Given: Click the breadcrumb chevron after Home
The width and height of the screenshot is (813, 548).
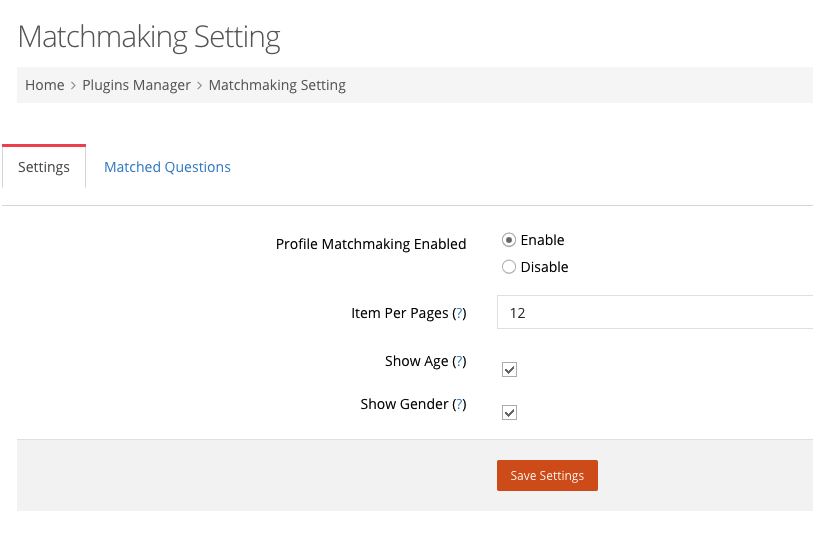Looking at the screenshot, I should click(x=73, y=85).
